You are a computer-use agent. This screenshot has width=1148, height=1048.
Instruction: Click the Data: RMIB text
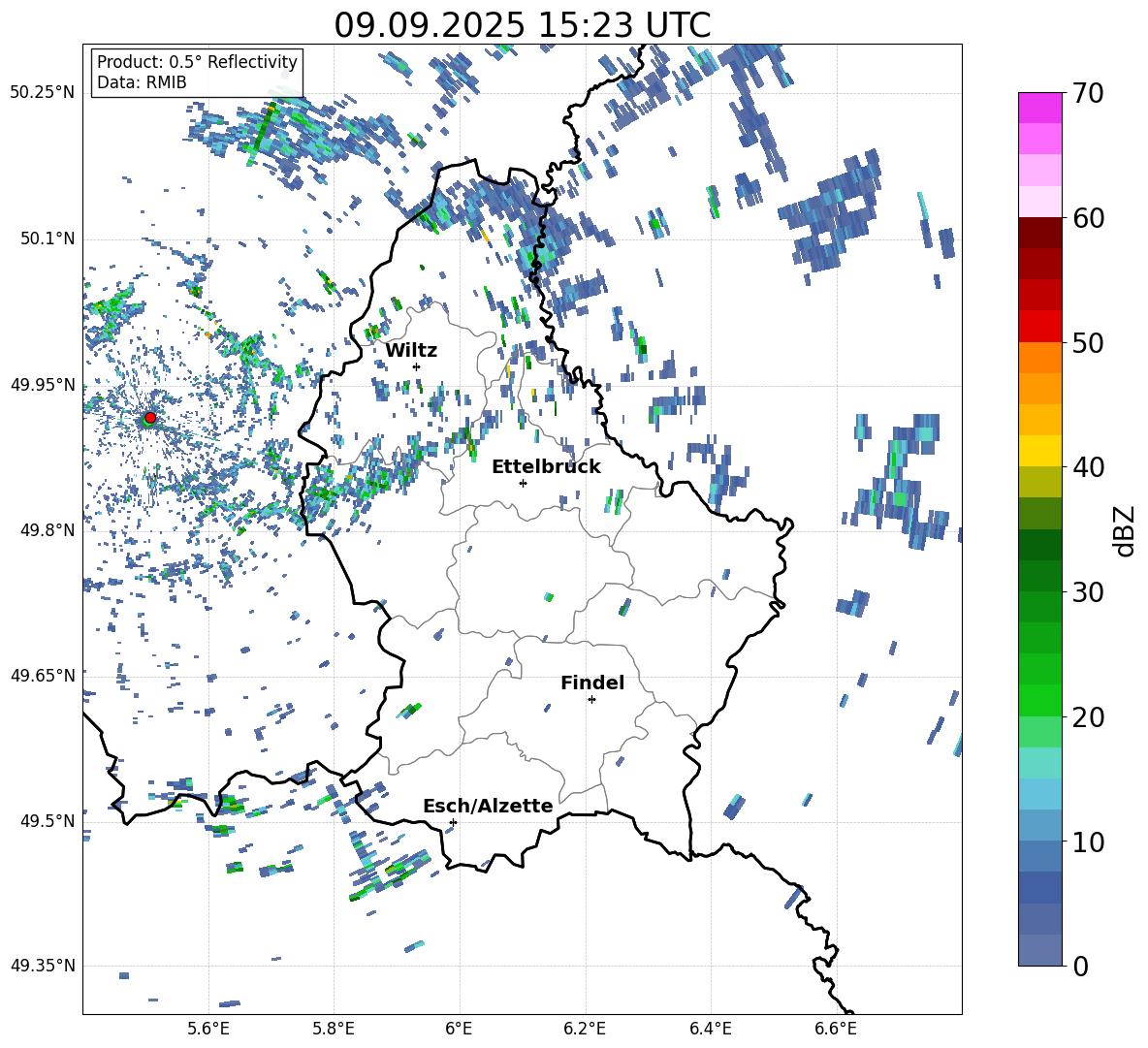[x=142, y=82]
